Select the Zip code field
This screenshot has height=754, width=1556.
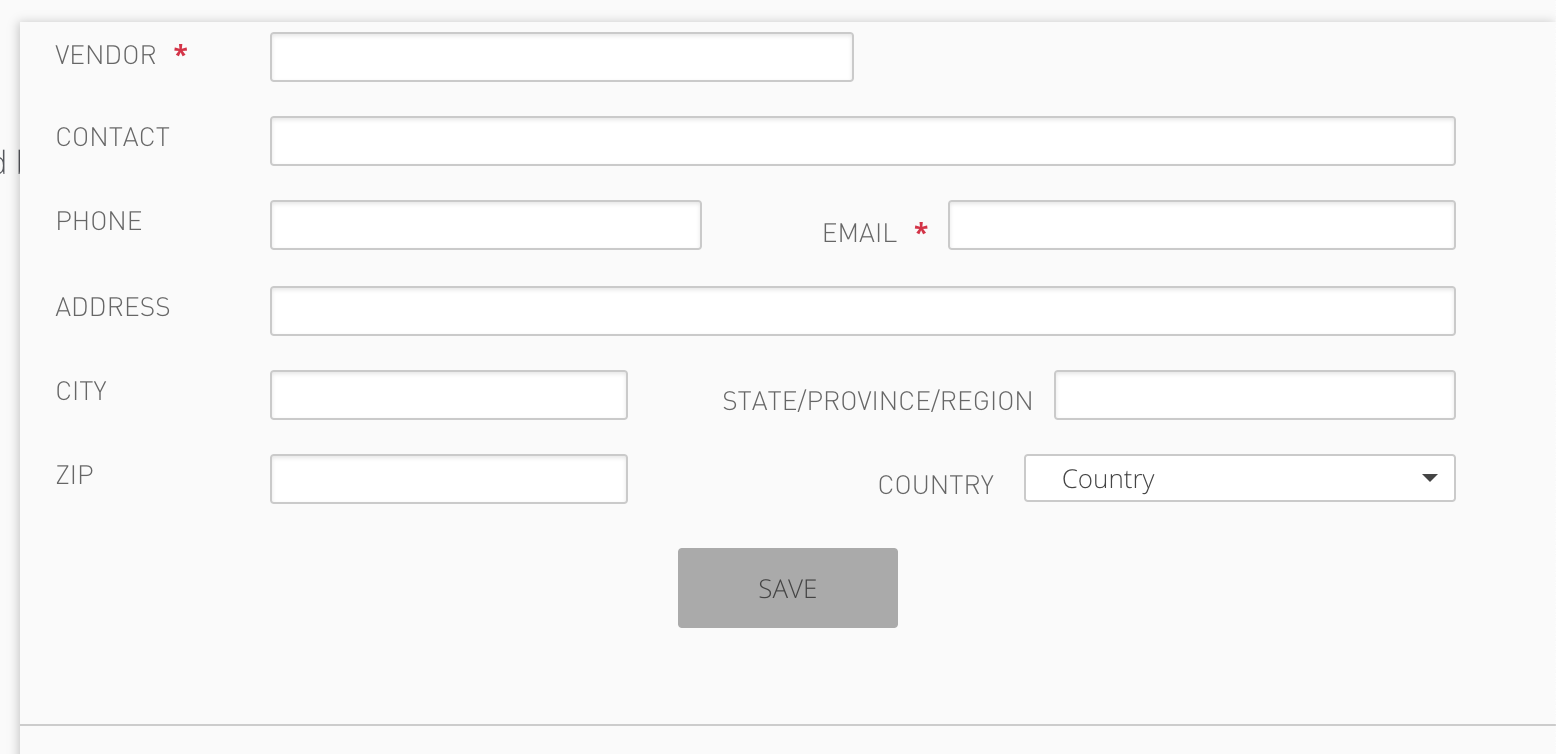pyautogui.click(x=448, y=479)
